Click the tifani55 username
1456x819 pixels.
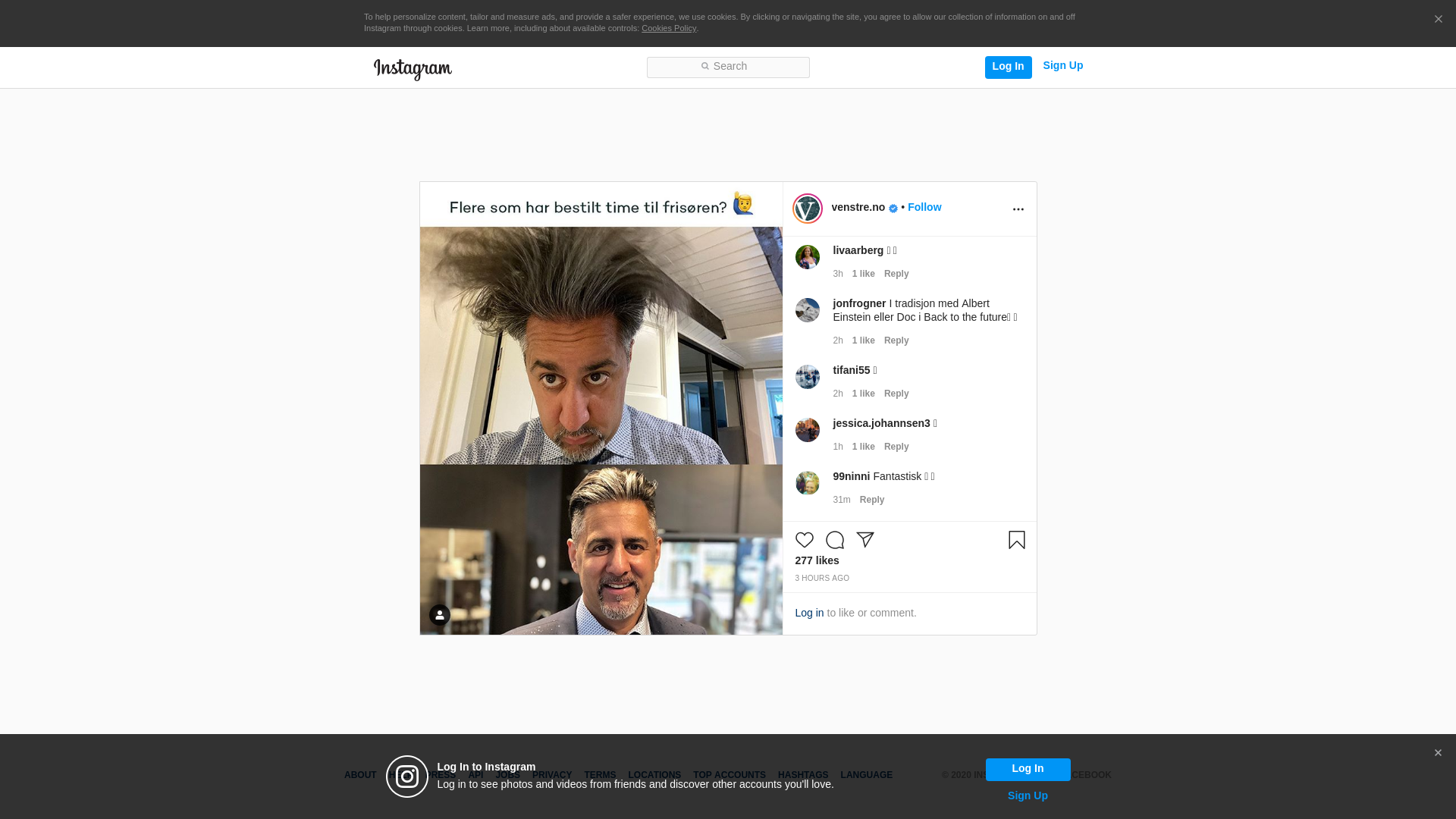(852, 370)
